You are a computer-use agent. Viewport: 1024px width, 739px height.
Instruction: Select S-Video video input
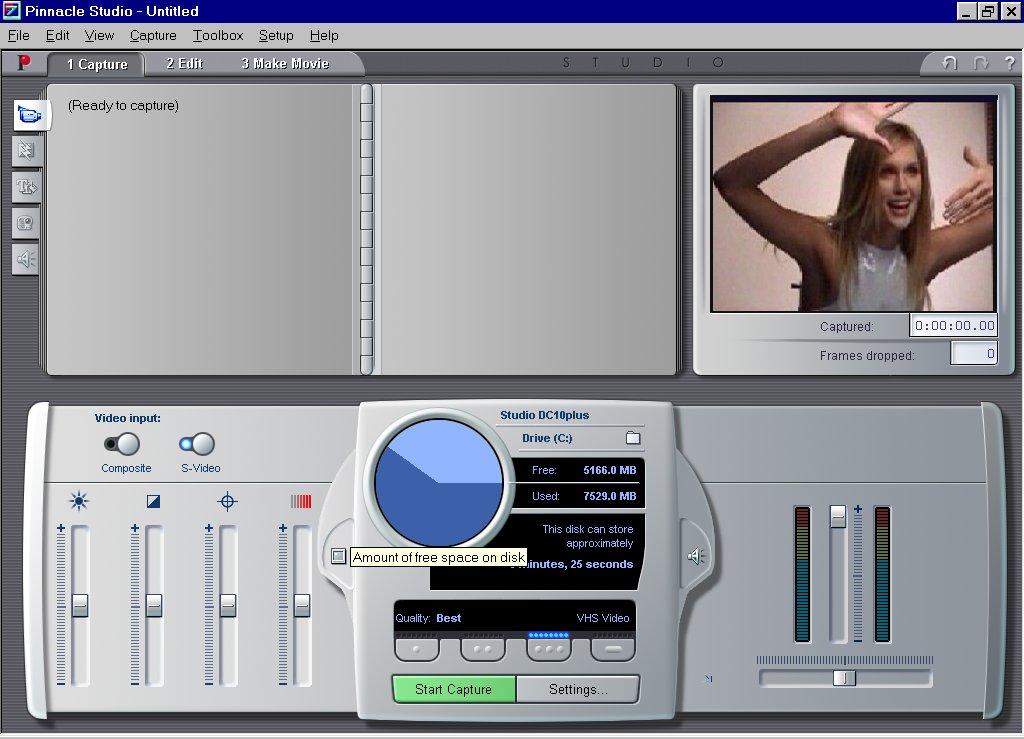tap(197, 444)
